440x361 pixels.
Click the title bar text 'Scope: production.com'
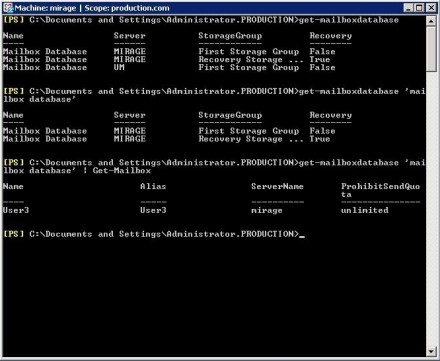point(127,8)
